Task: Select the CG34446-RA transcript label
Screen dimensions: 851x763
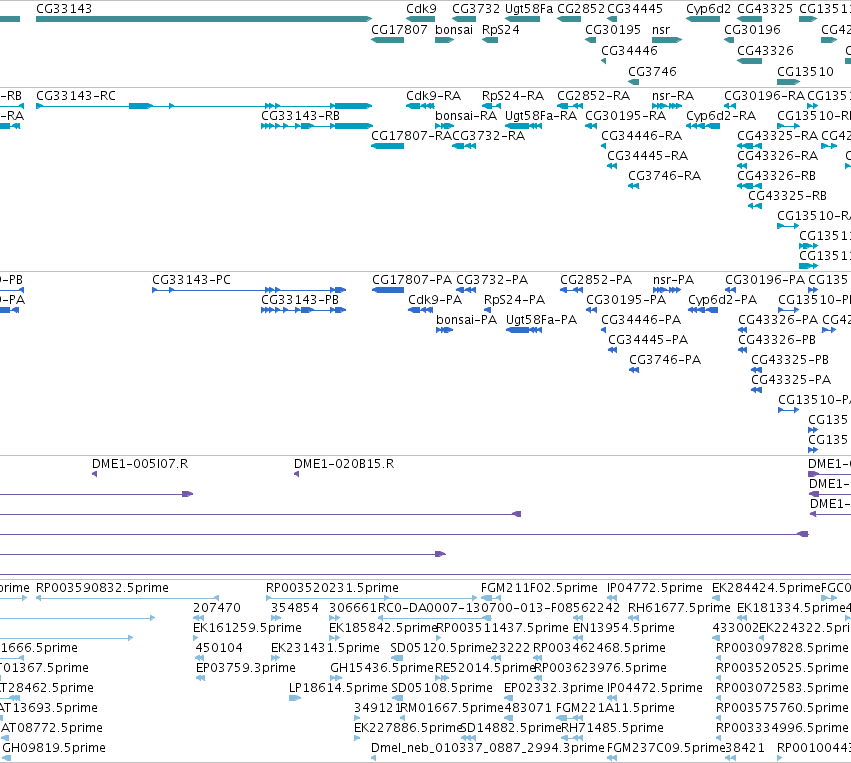Action: click(642, 136)
